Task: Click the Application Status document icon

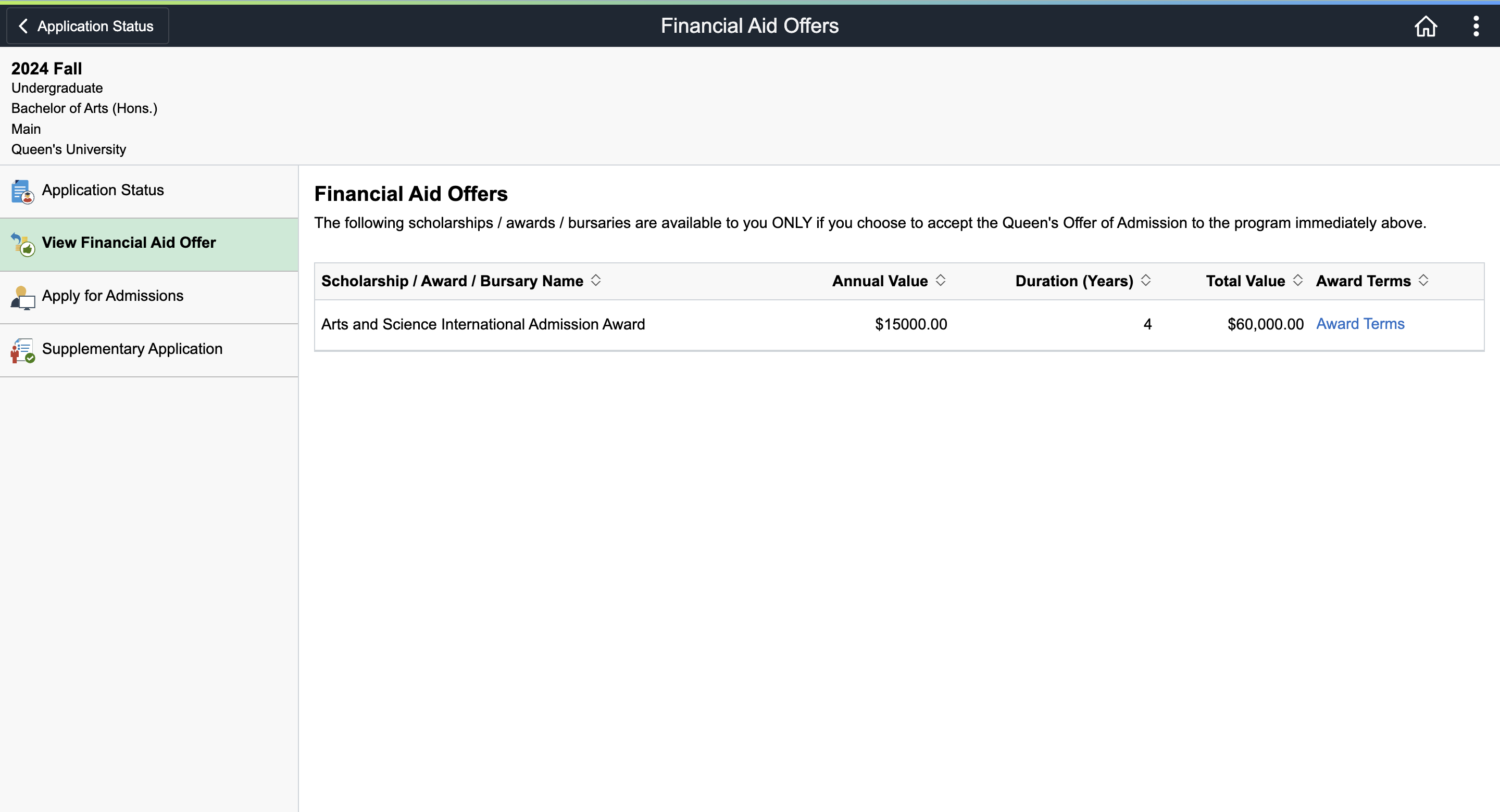Action: point(22,192)
